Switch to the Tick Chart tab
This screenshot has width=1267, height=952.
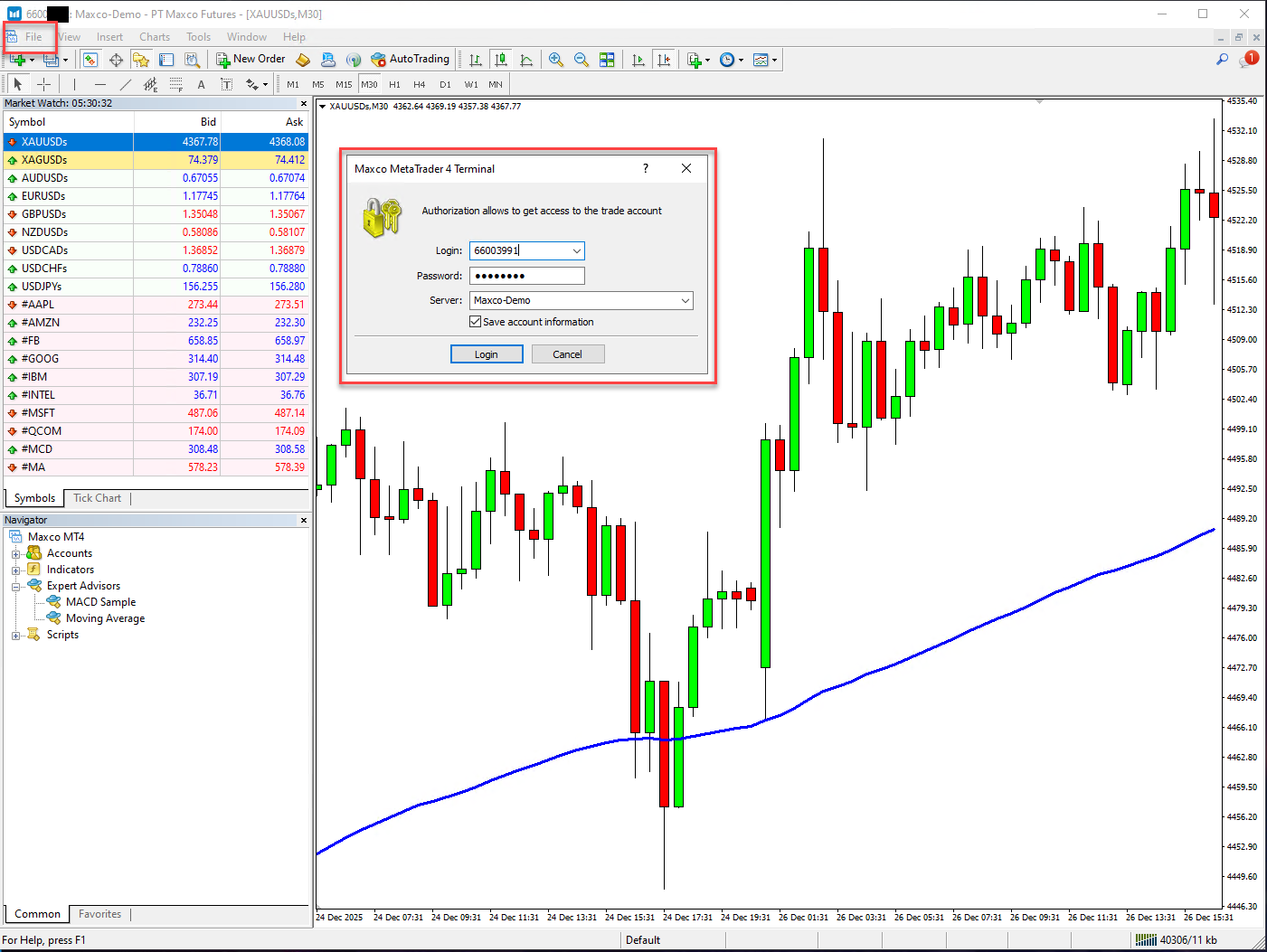[x=97, y=498]
